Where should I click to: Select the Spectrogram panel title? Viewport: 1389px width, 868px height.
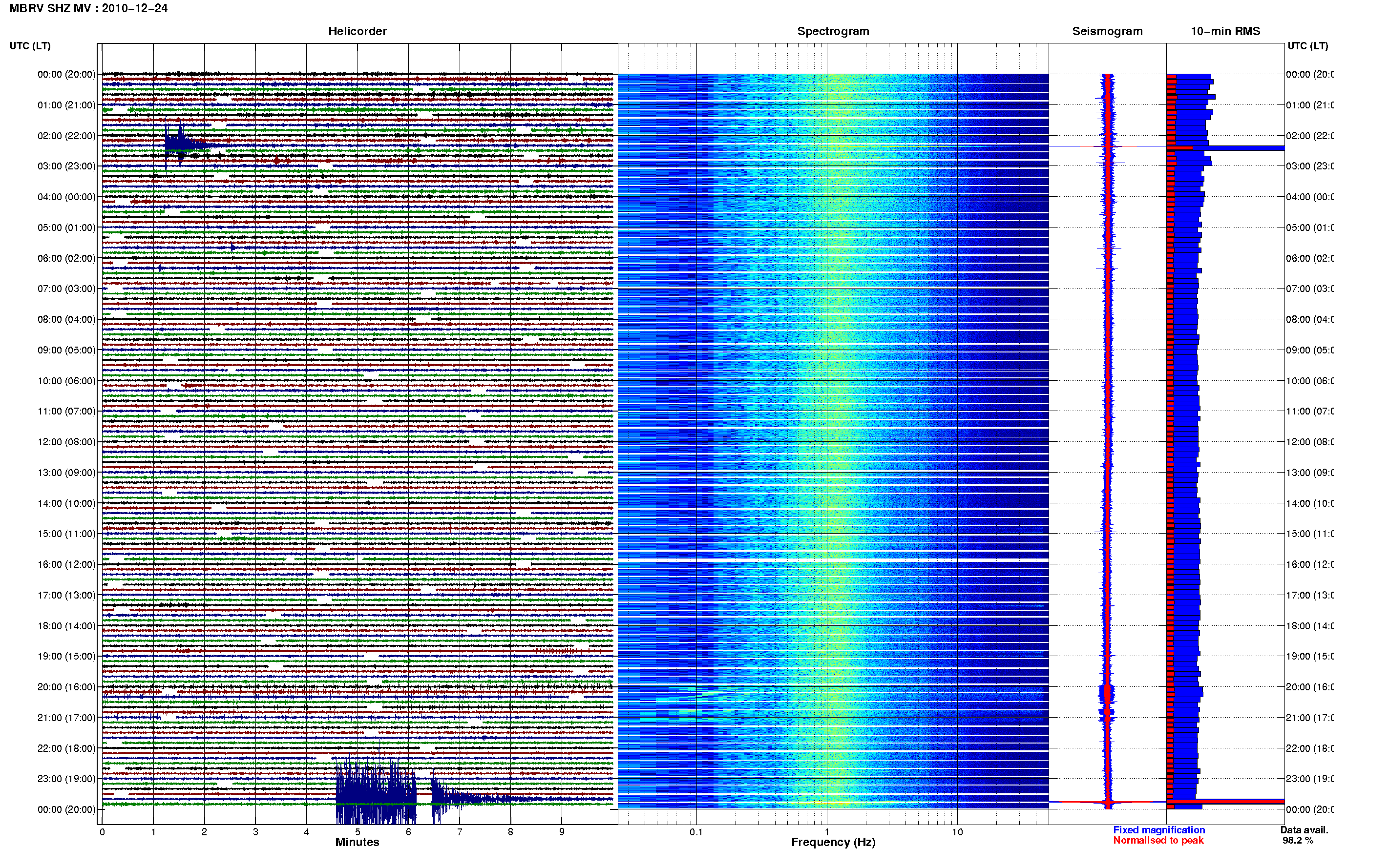(x=833, y=32)
